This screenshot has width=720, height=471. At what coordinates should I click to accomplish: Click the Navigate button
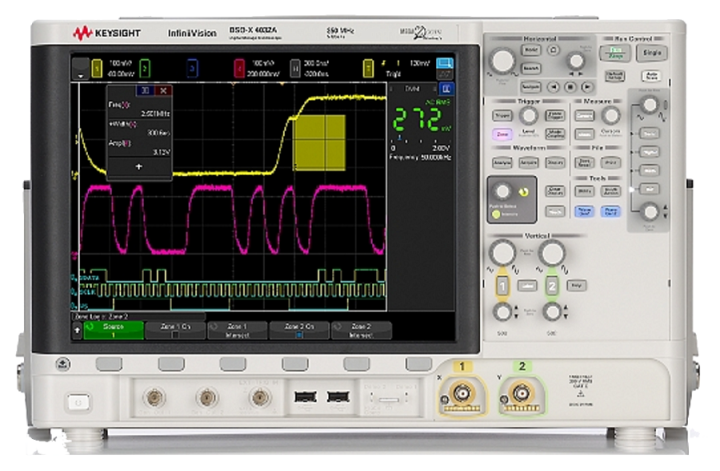(531, 87)
